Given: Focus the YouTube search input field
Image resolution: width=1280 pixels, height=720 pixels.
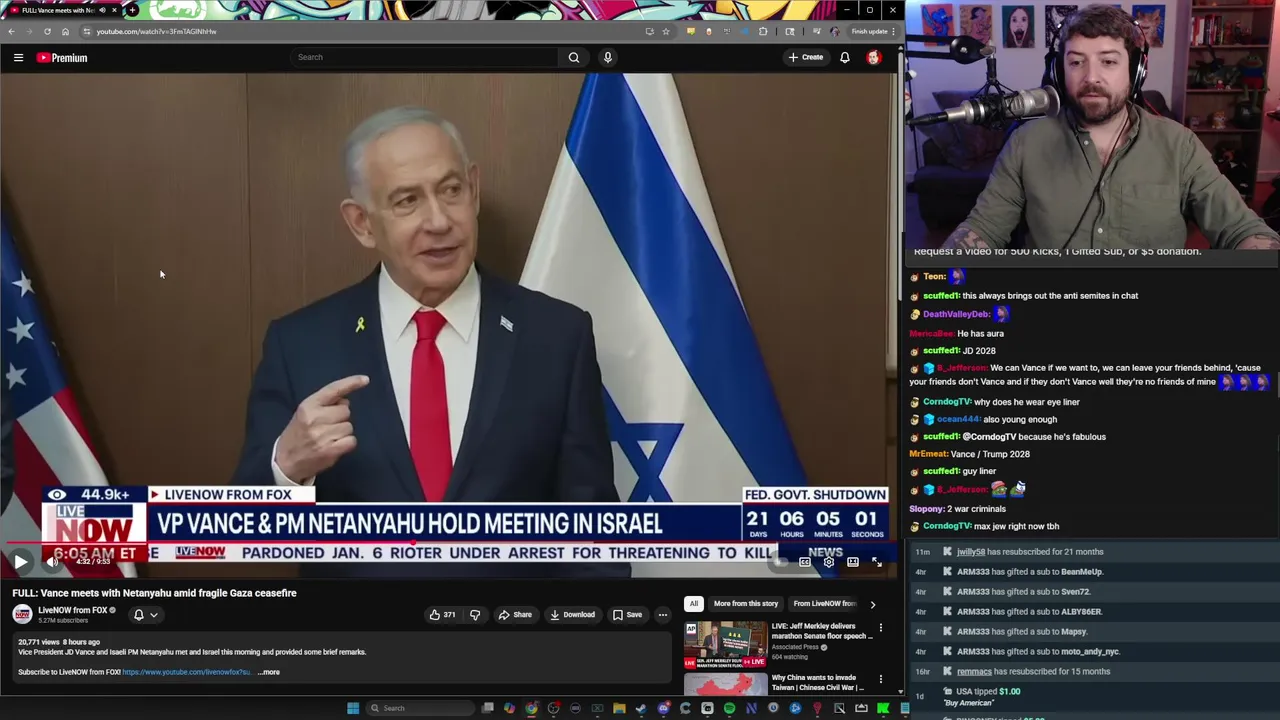Looking at the screenshot, I should [425, 57].
